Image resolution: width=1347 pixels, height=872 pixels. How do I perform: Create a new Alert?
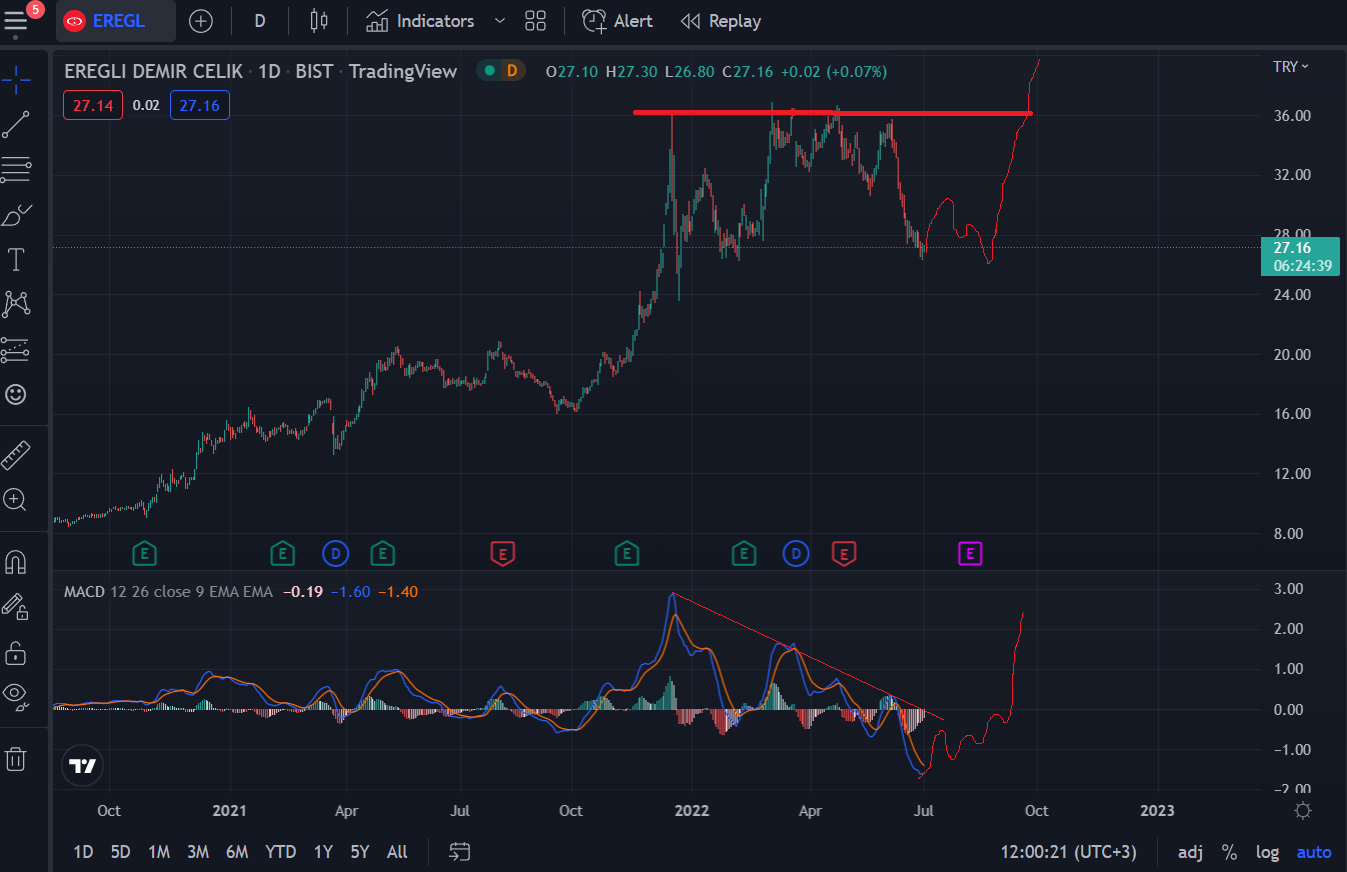point(618,21)
